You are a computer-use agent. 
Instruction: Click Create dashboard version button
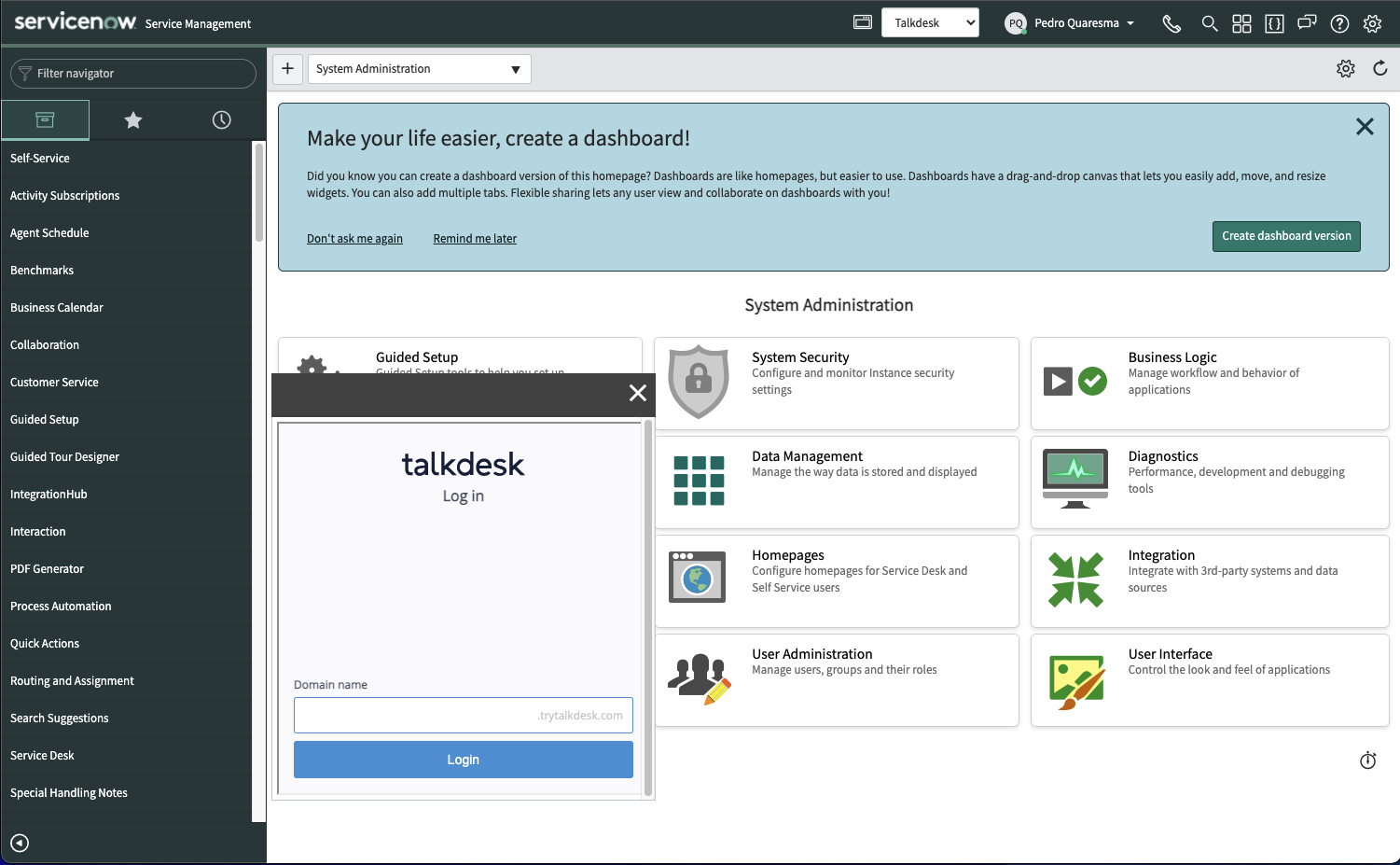1286,236
